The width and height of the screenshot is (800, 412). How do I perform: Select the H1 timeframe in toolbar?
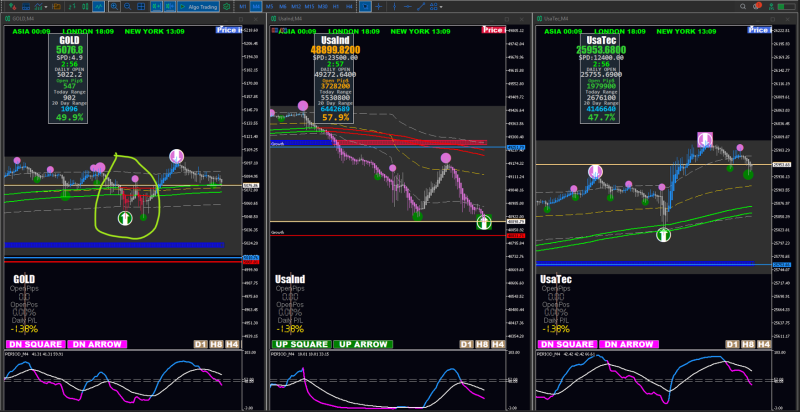[x=336, y=7]
